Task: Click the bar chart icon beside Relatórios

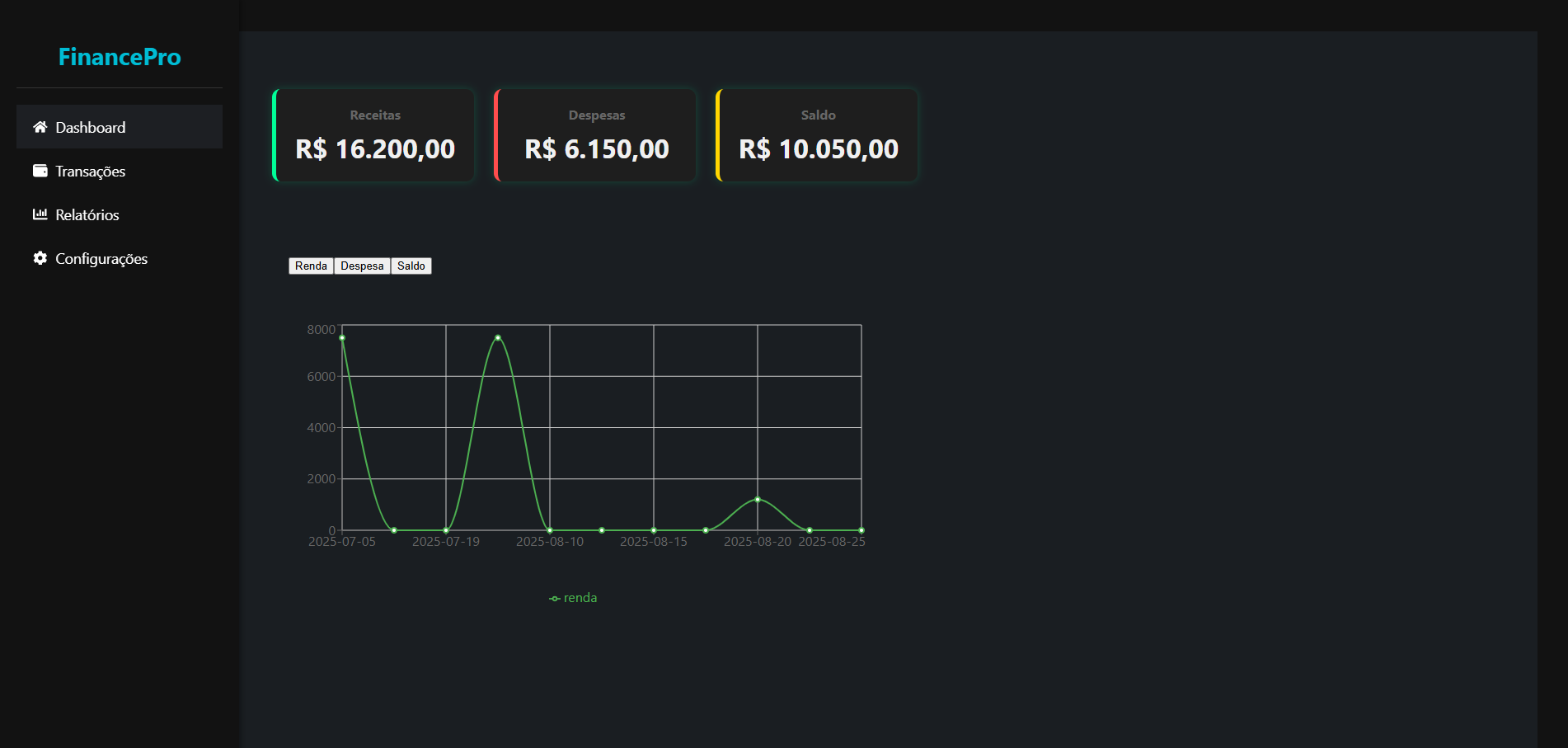Action: click(39, 214)
